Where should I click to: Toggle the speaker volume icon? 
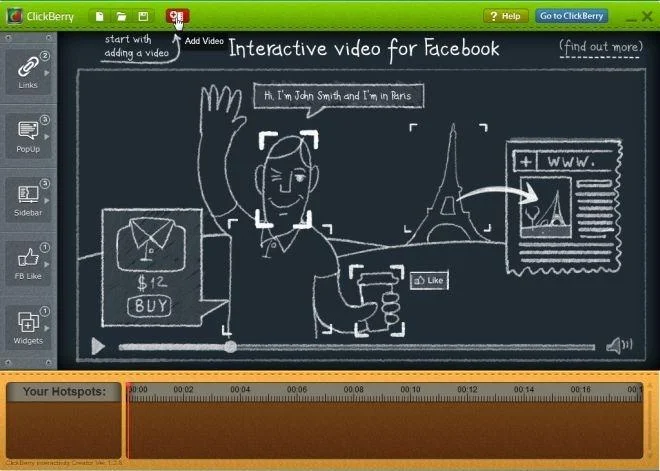619,346
